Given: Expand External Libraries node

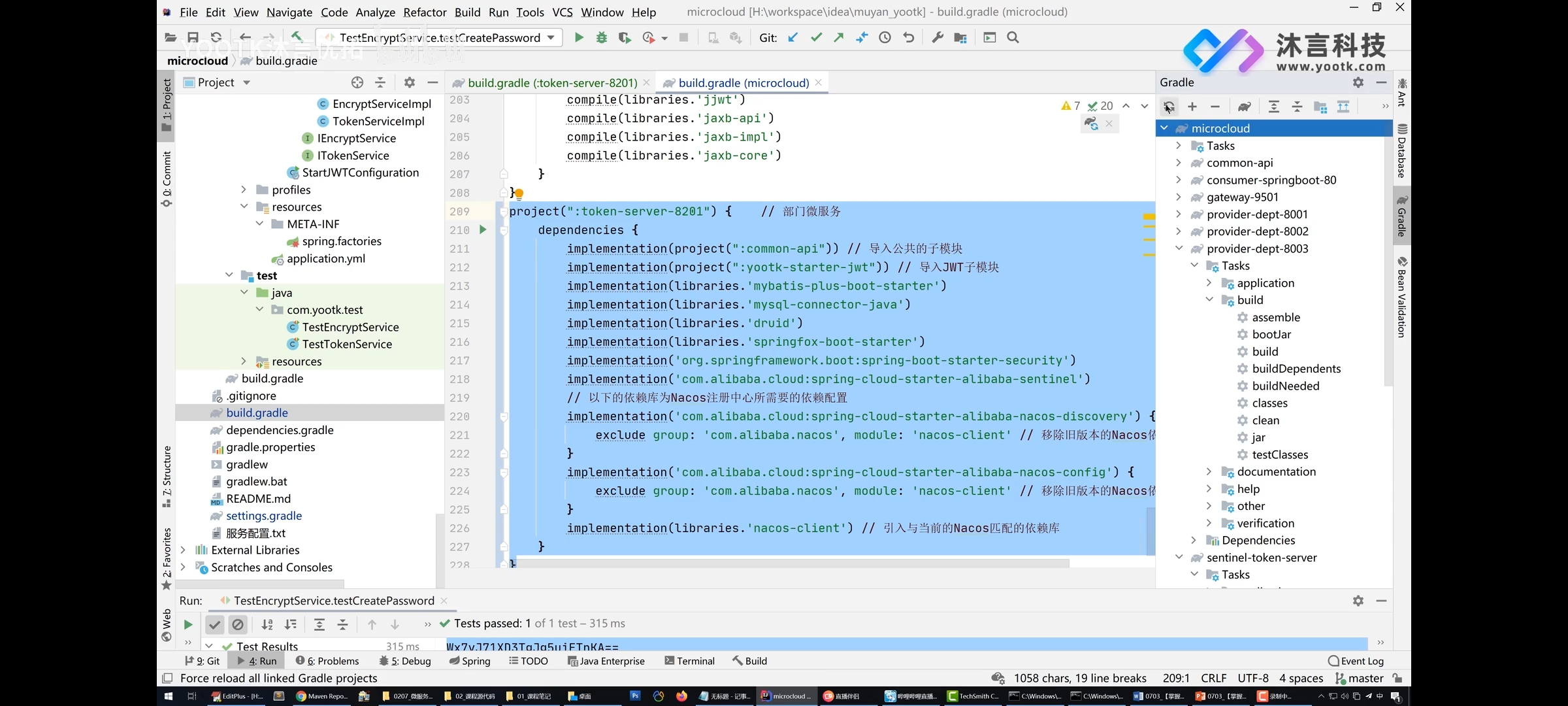Looking at the screenshot, I should (183, 550).
